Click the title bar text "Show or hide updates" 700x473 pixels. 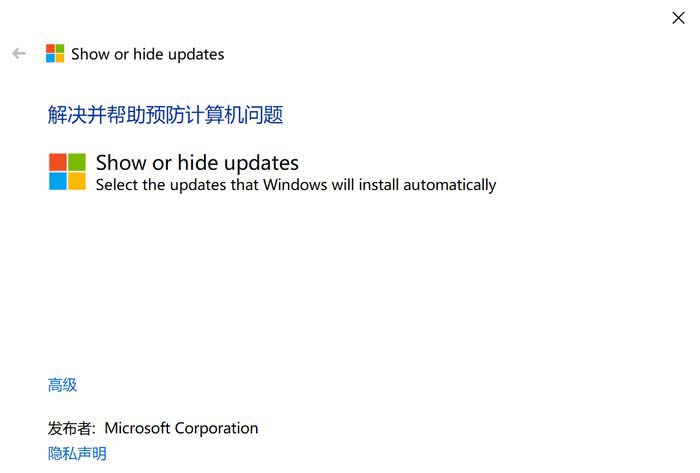148,54
